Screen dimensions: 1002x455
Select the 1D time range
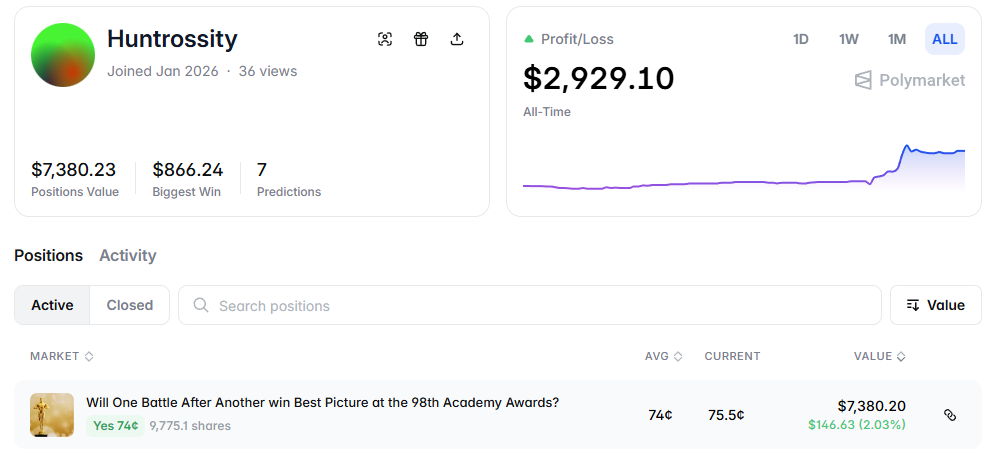(x=801, y=39)
